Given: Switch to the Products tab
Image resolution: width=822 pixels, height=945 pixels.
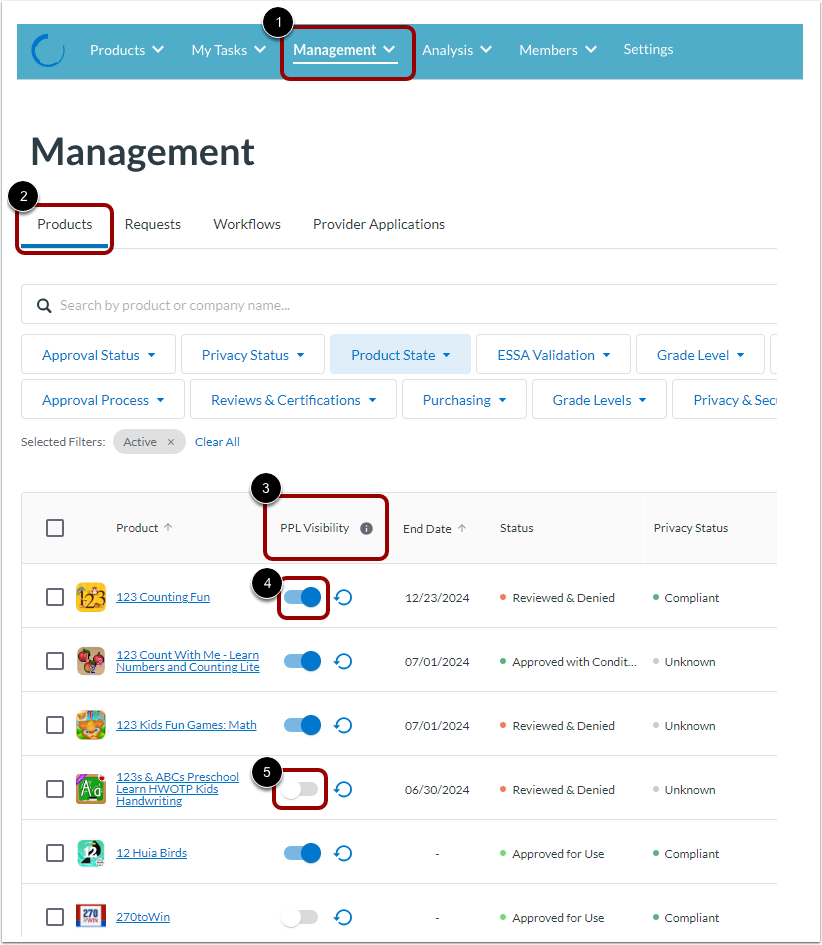Looking at the screenshot, I should [64, 224].
